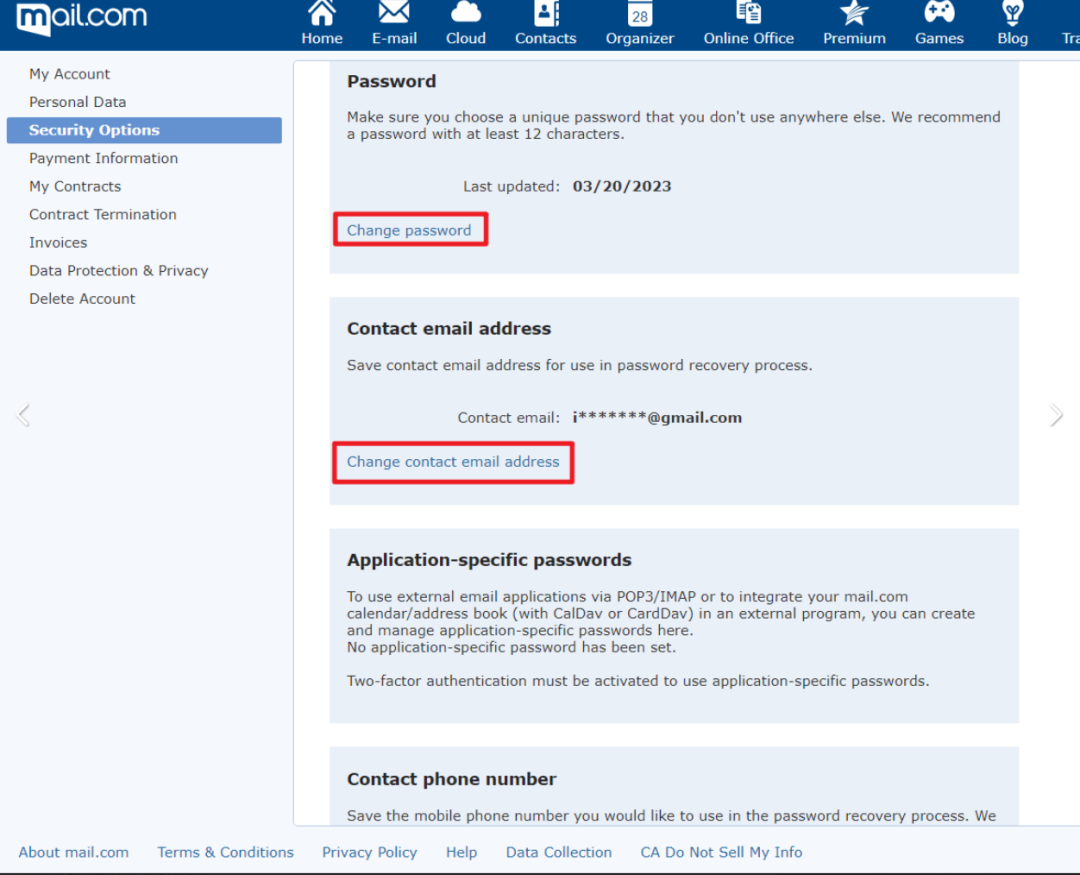Image resolution: width=1080 pixels, height=875 pixels.
Task: Click Change contact email address link
Action: point(453,462)
